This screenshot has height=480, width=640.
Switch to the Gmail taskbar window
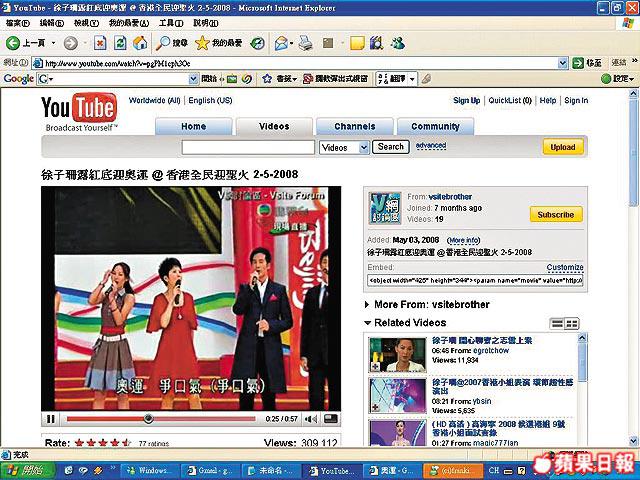point(210,471)
